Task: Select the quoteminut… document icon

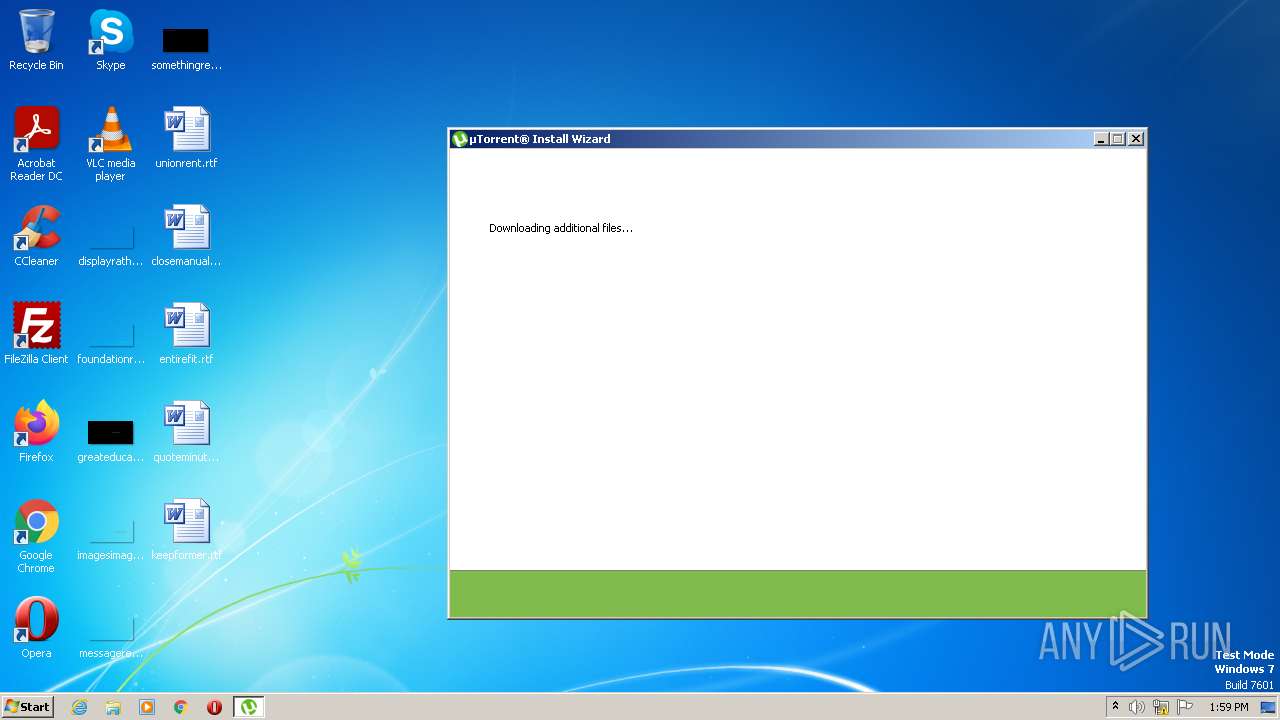Action: click(186, 432)
